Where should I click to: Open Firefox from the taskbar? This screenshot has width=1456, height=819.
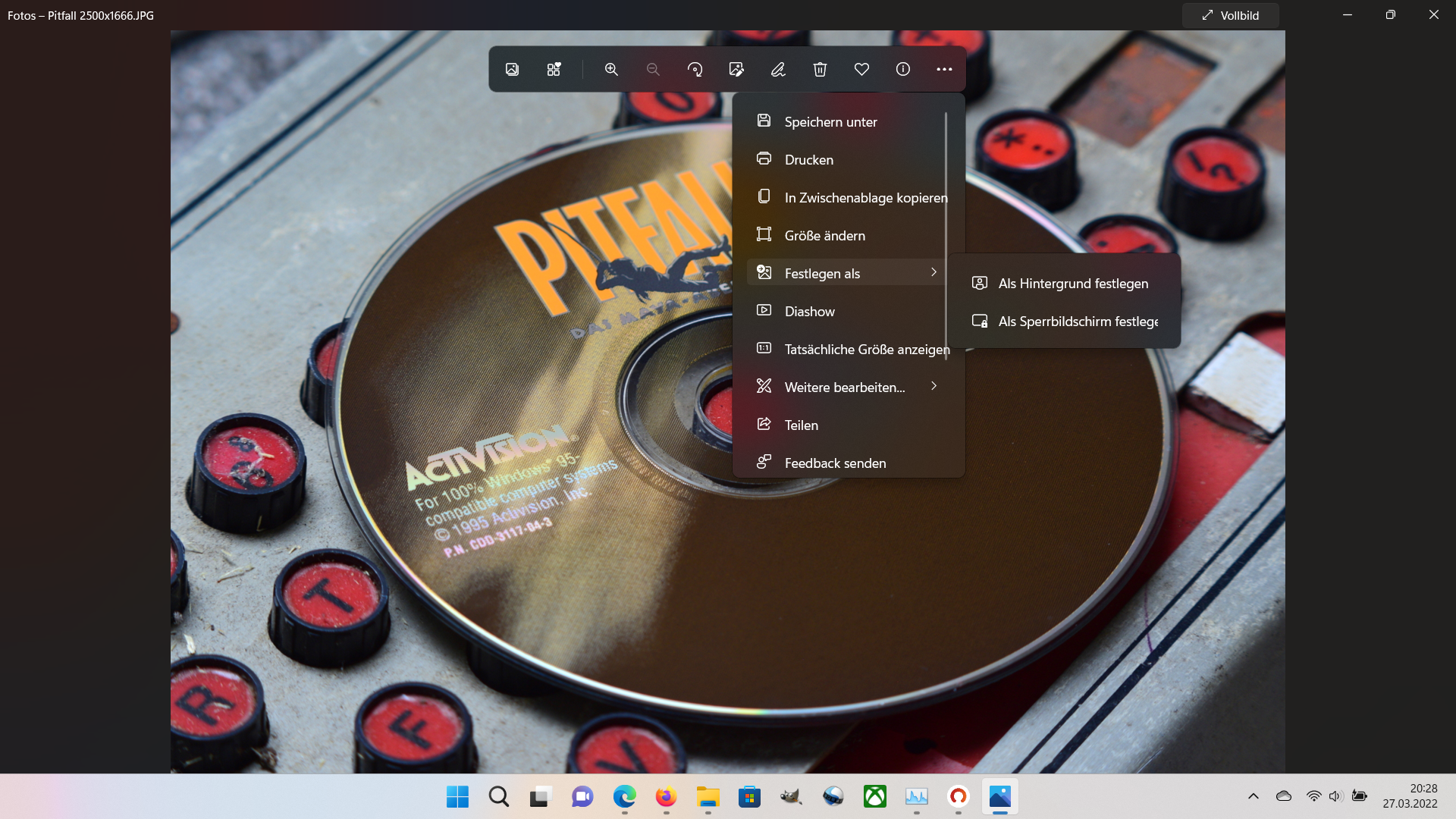(666, 796)
